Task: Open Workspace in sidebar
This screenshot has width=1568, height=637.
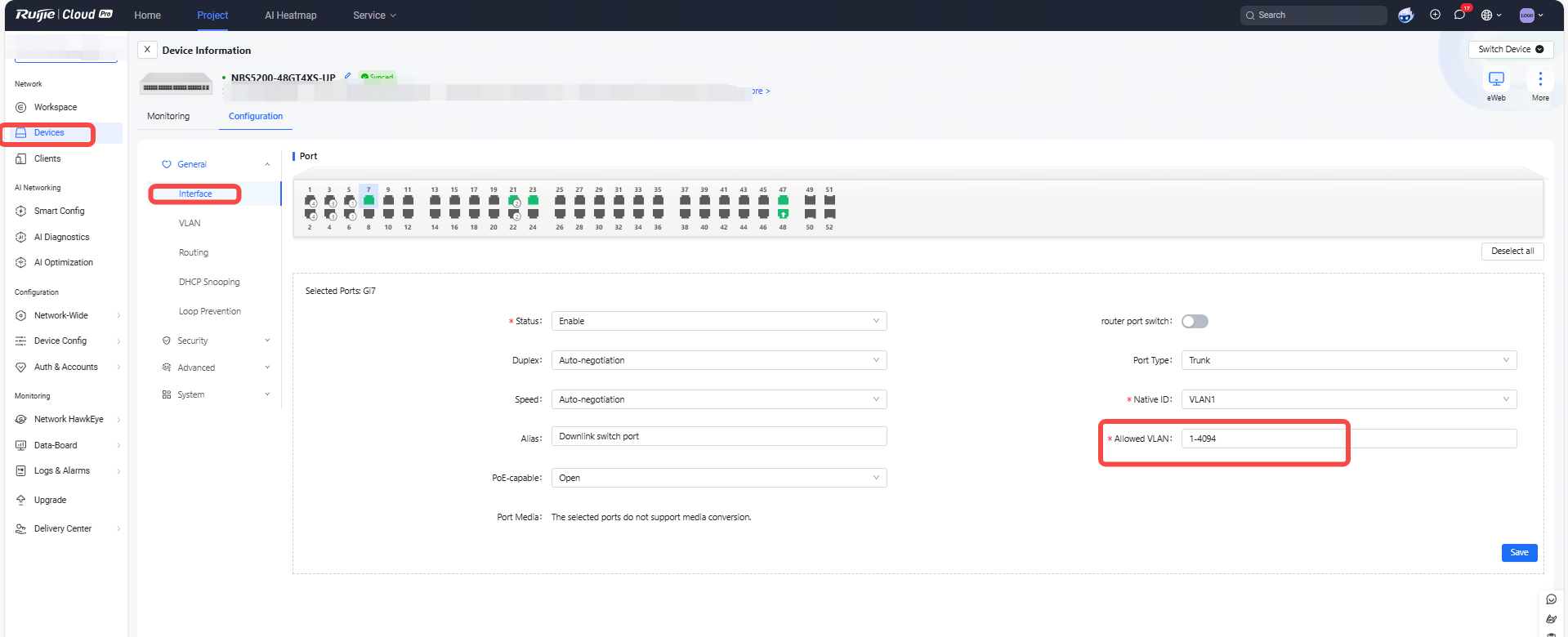Action: click(x=56, y=107)
